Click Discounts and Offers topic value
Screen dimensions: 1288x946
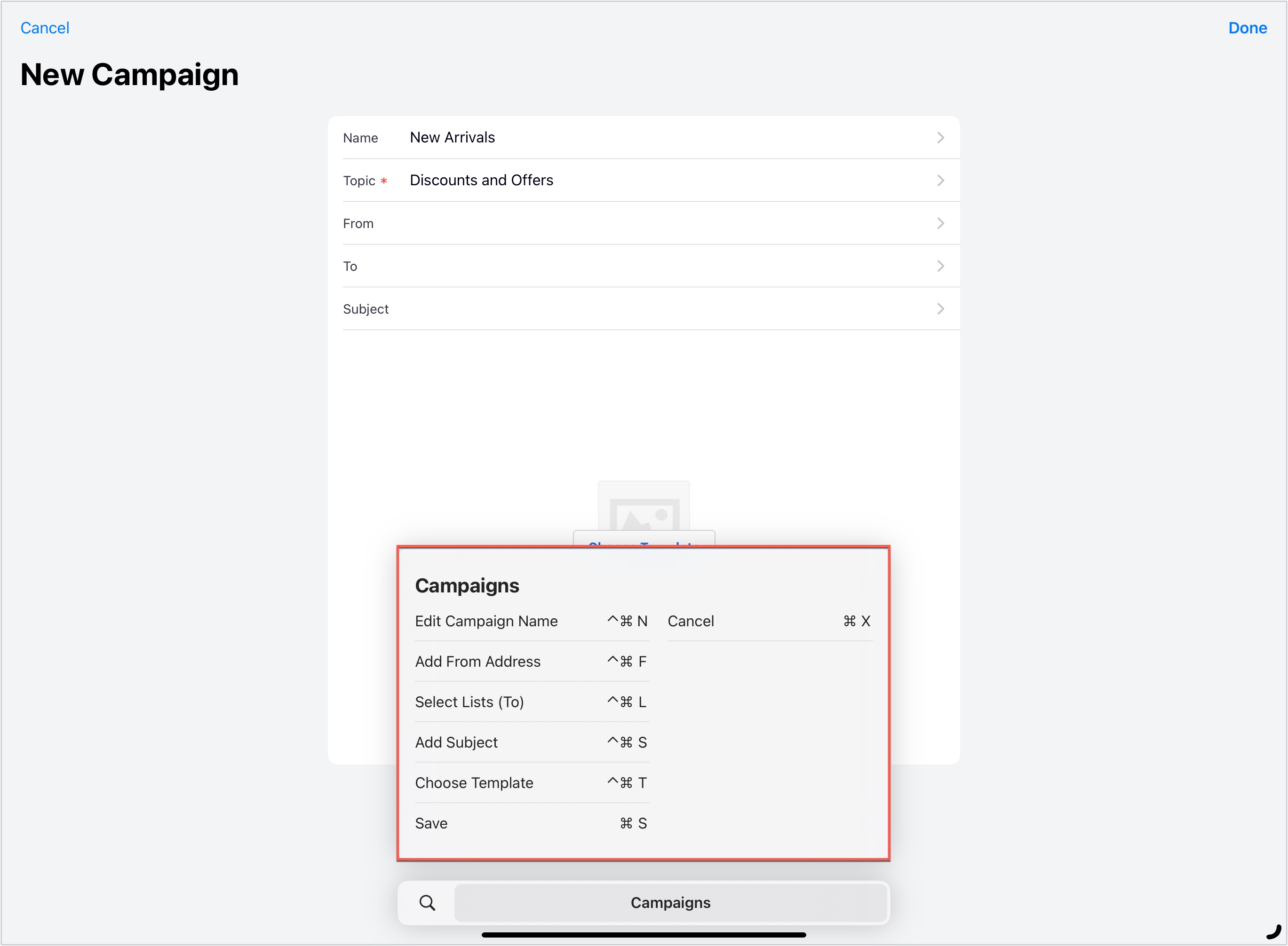(481, 181)
